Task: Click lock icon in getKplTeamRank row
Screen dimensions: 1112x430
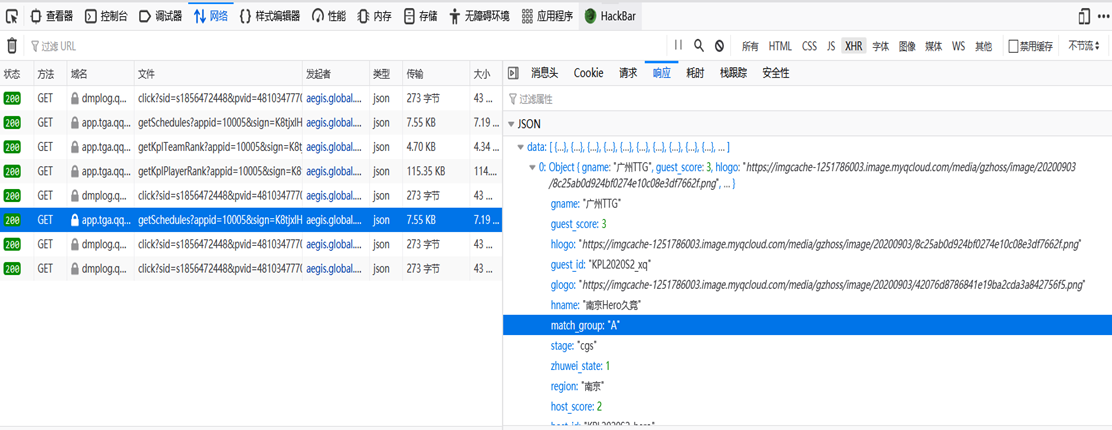Action: [x=74, y=147]
